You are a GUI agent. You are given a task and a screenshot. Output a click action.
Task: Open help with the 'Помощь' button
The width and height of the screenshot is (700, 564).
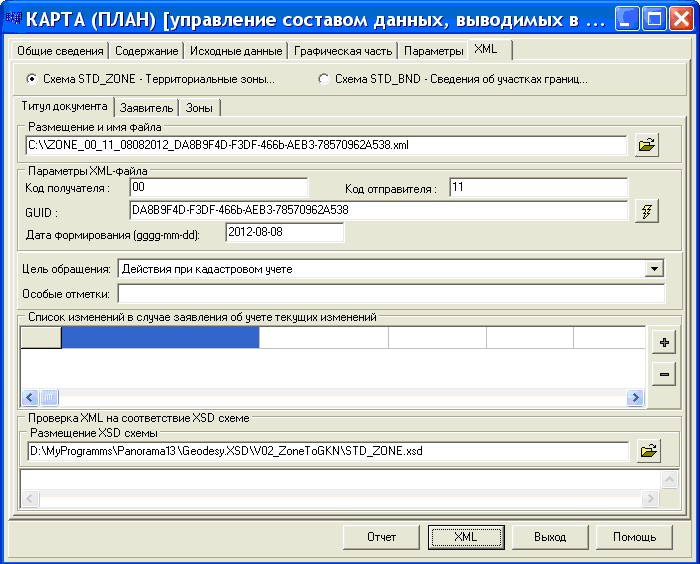634,537
